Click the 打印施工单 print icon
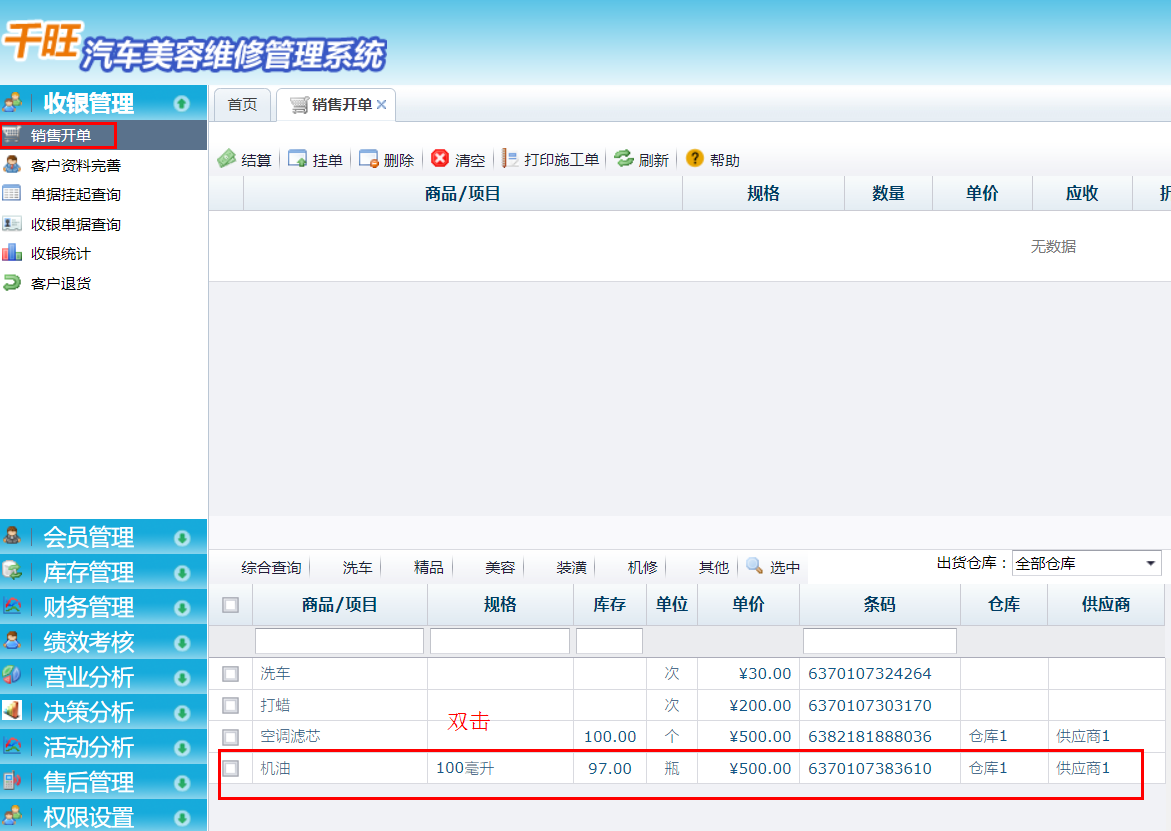The height and width of the screenshot is (831, 1171). [x=510, y=158]
